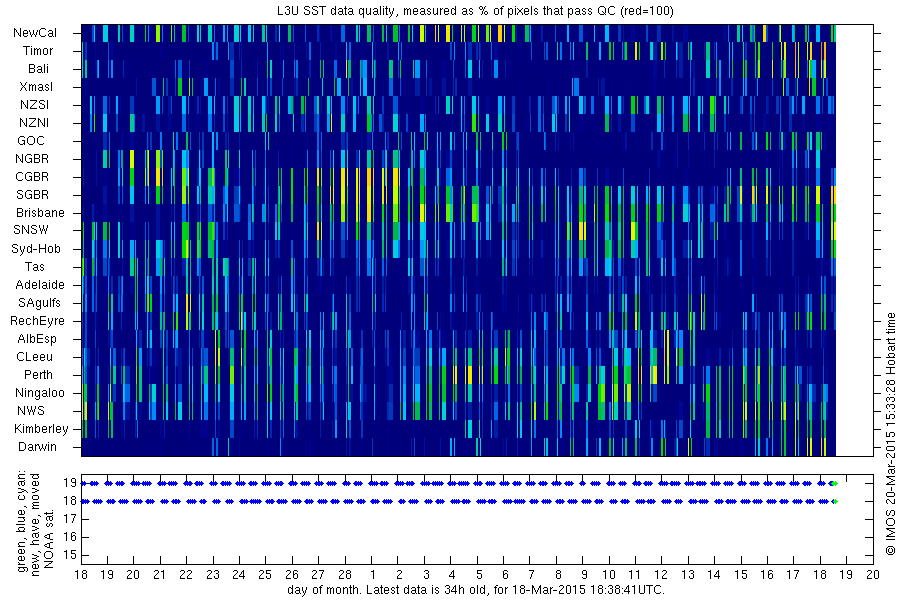Click the Tas row label
Image resolution: width=900 pixels, height=600 pixels.
[x=34, y=266]
